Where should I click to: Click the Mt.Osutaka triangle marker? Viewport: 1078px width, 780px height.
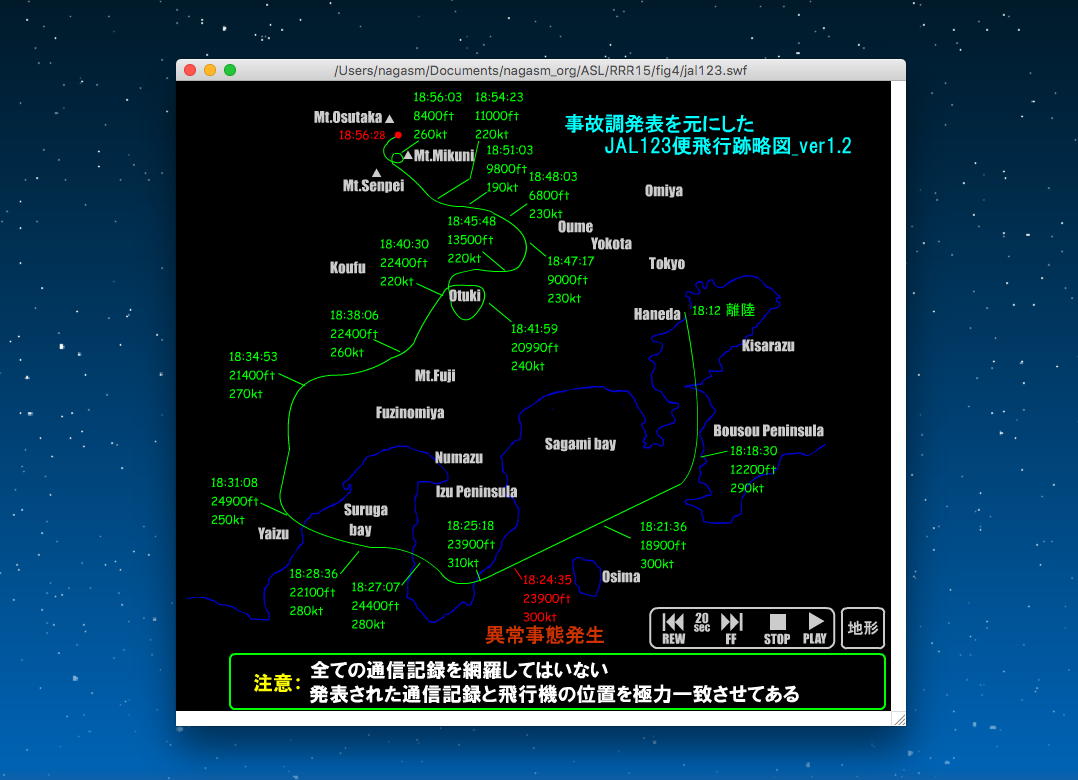pos(390,119)
